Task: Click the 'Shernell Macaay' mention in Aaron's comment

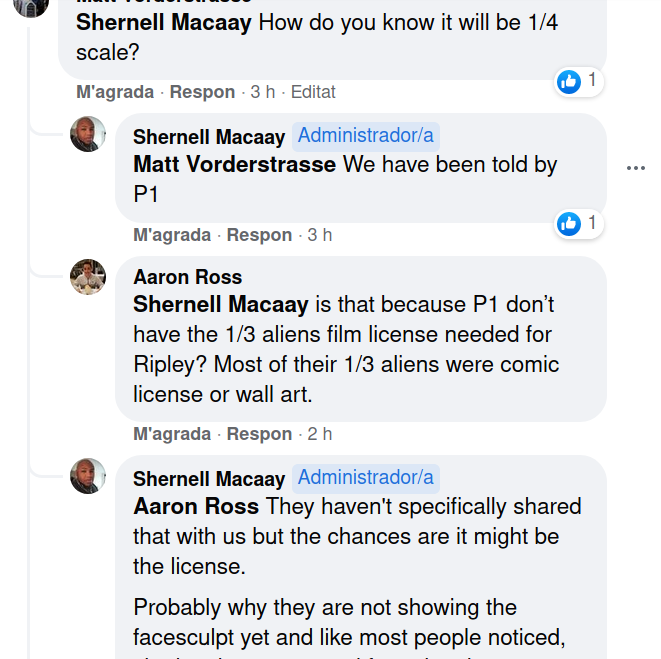Action: 221,304
